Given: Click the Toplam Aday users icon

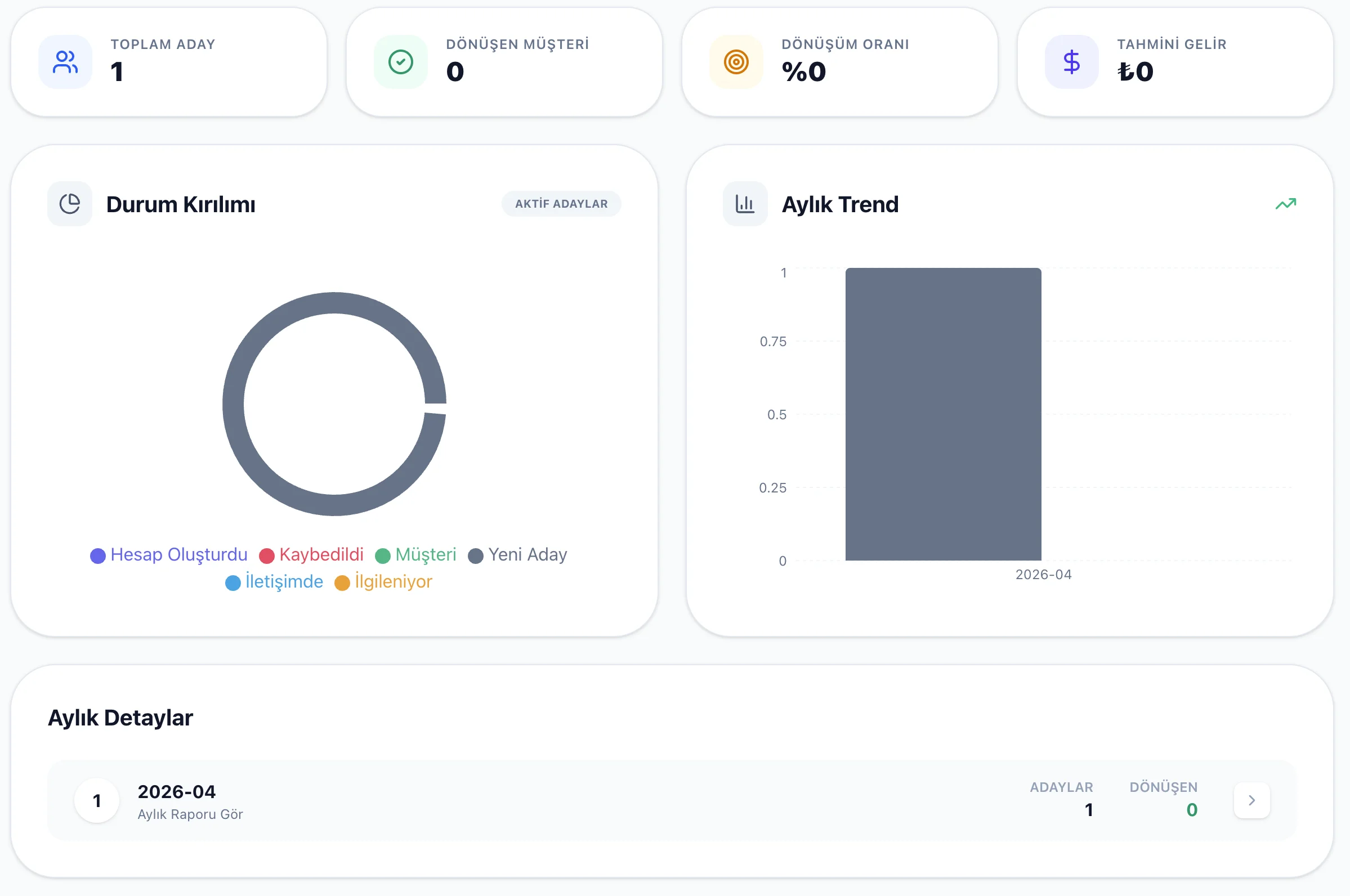Looking at the screenshot, I should pyautogui.click(x=65, y=62).
